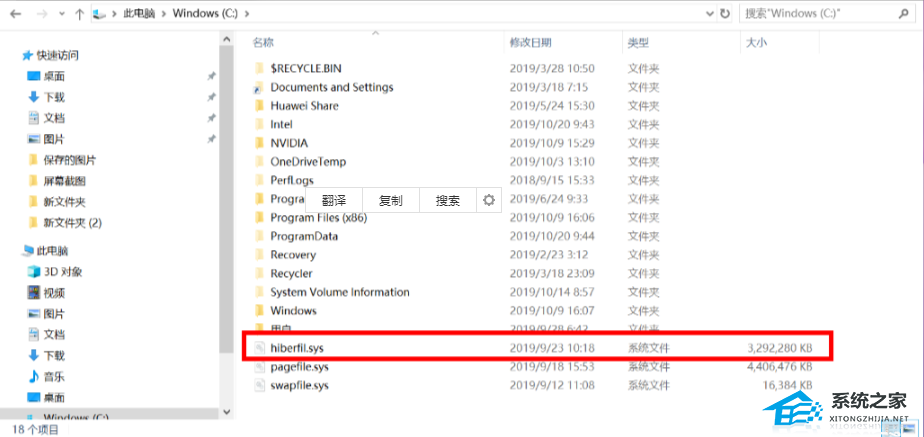Image resolution: width=924 pixels, height=437 pixels.
Task: Click pin icon beside 文档
Action: [212, 118]
